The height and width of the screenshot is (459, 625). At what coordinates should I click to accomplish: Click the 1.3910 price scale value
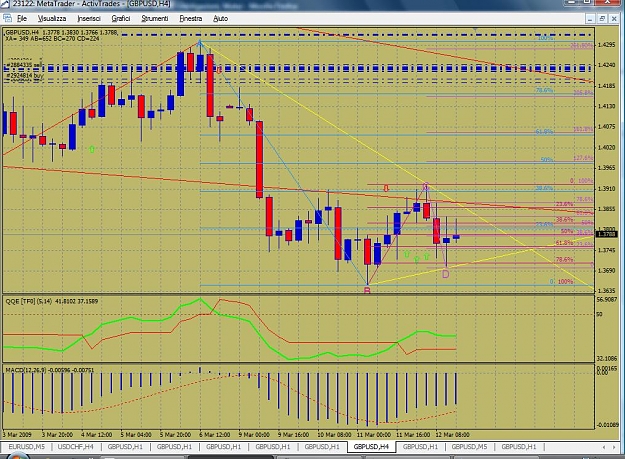(607, 188)
